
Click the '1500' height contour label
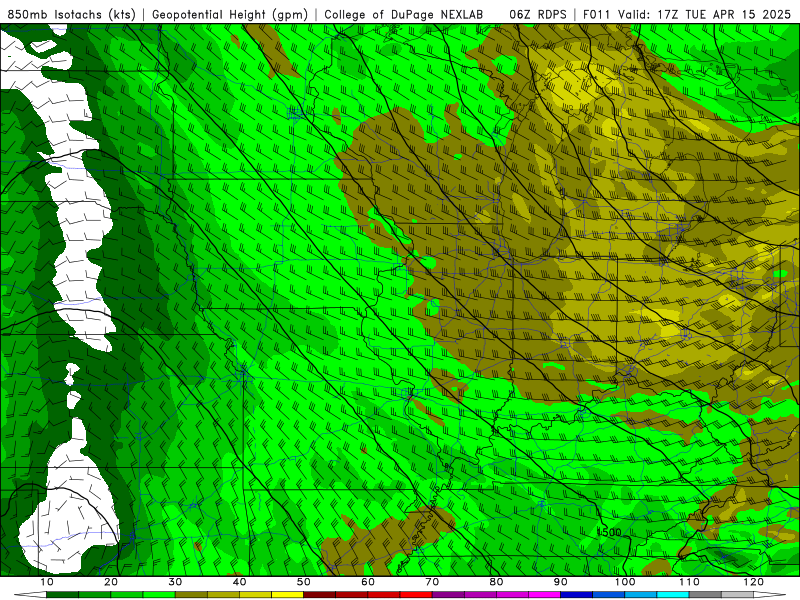coord(609,532)
